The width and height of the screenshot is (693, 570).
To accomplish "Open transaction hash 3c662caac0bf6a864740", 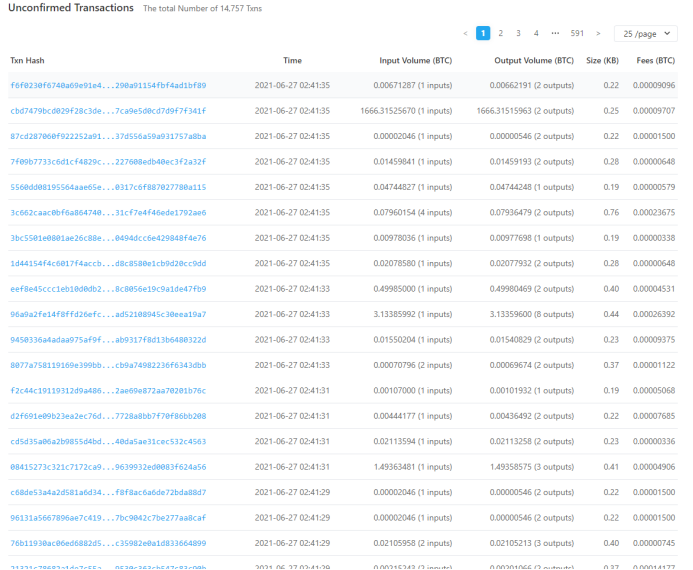I will click(108, 213).
